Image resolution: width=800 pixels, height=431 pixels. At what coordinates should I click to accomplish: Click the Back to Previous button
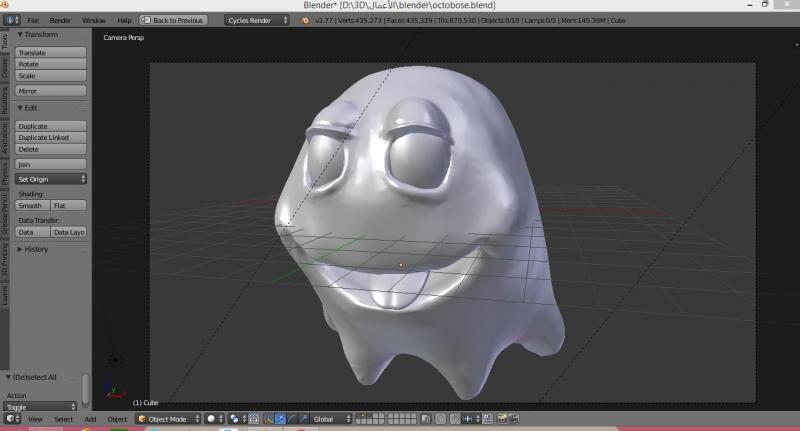tap(174, 20)
